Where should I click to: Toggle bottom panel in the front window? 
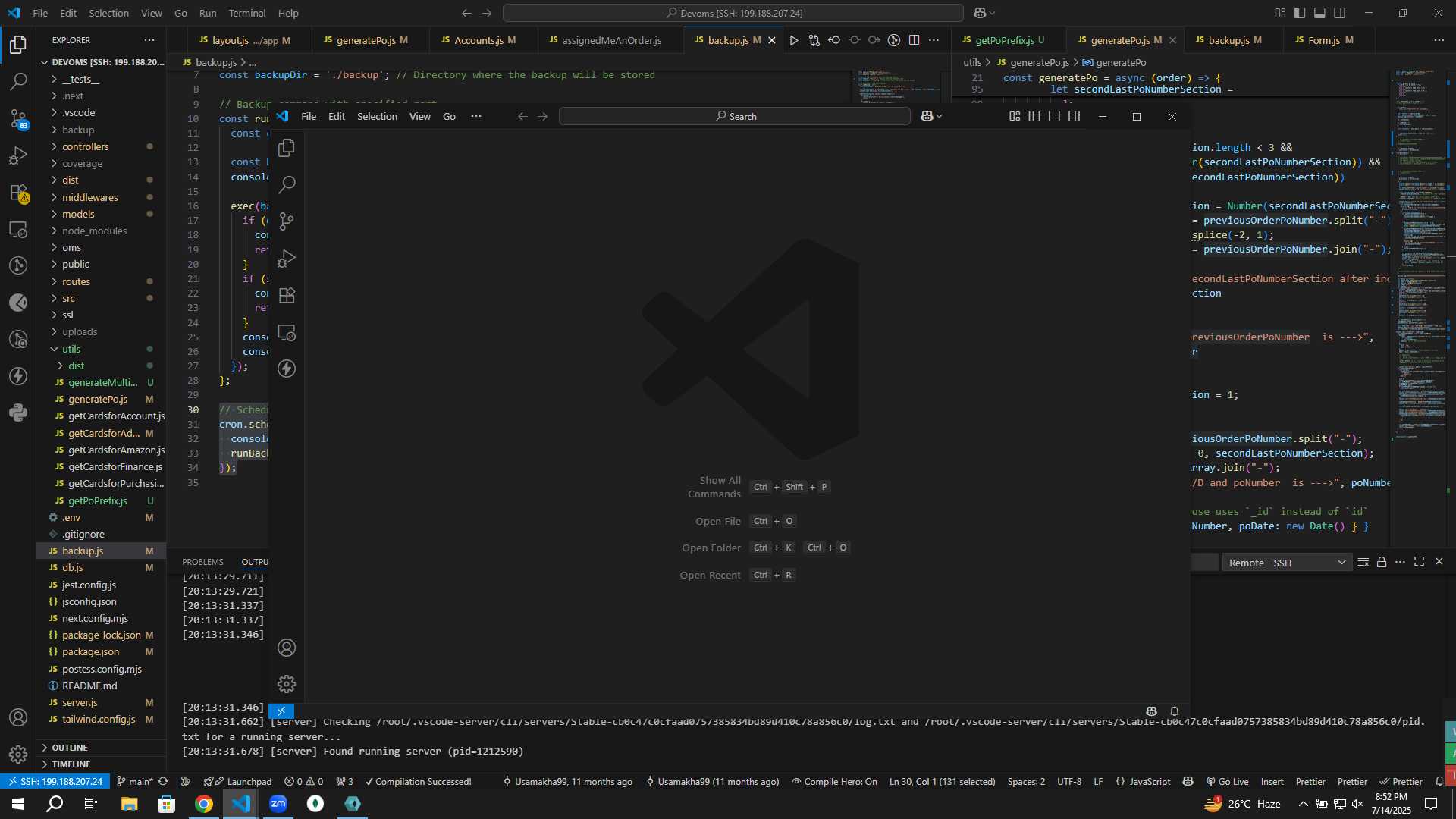(1054, 116)
